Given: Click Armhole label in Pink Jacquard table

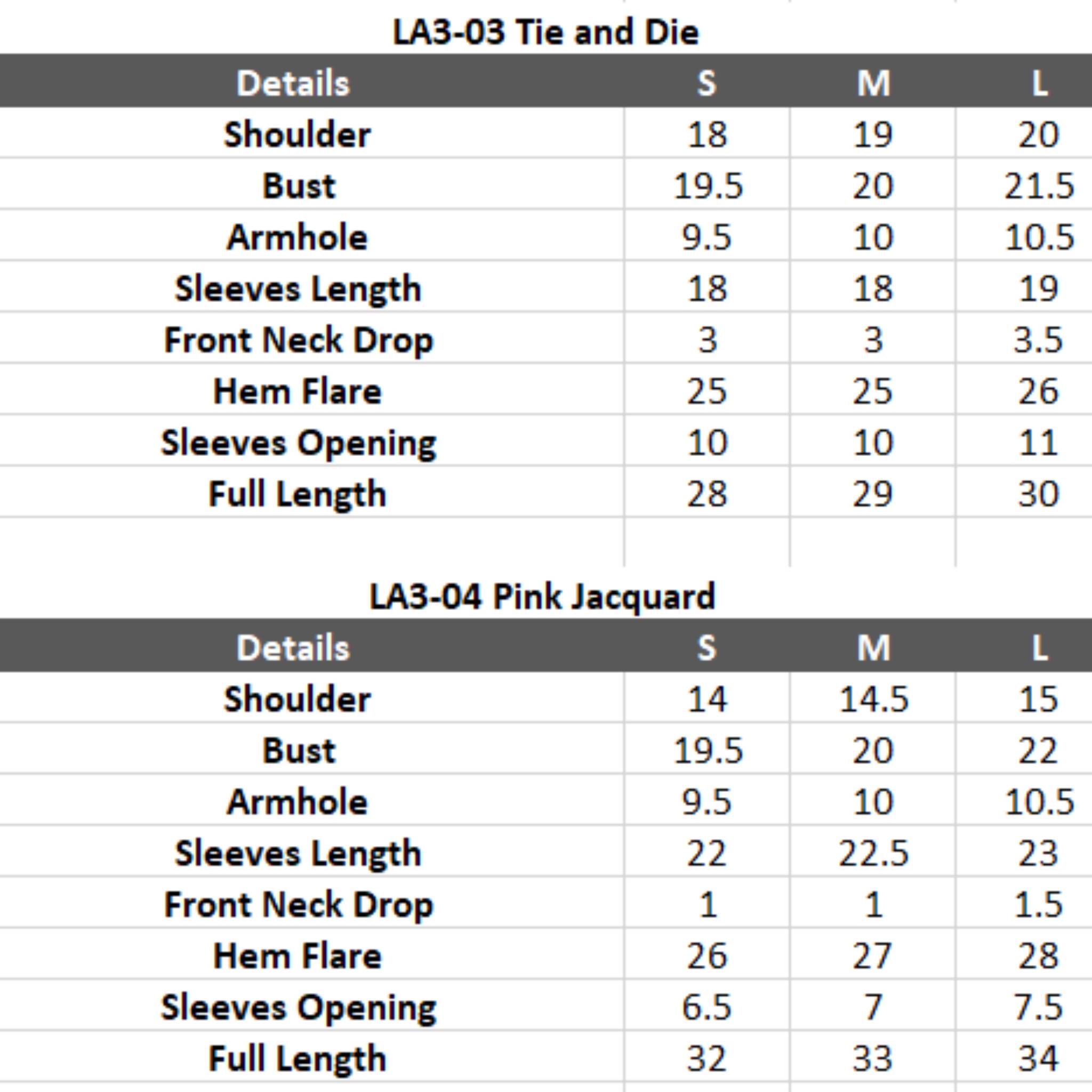Looking at the screenshot, I should click(x=298, y=802).
